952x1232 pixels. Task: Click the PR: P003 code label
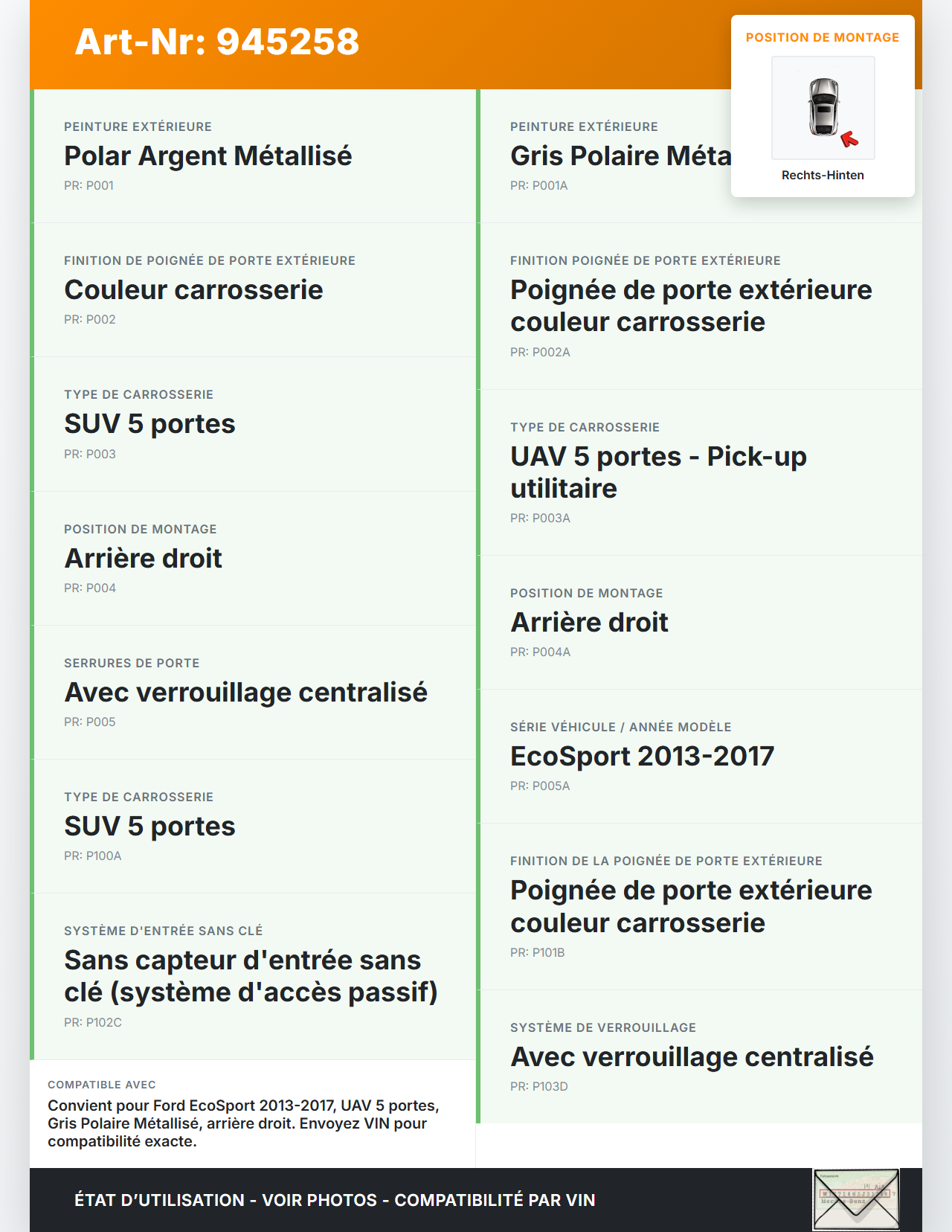click(90, 454)
